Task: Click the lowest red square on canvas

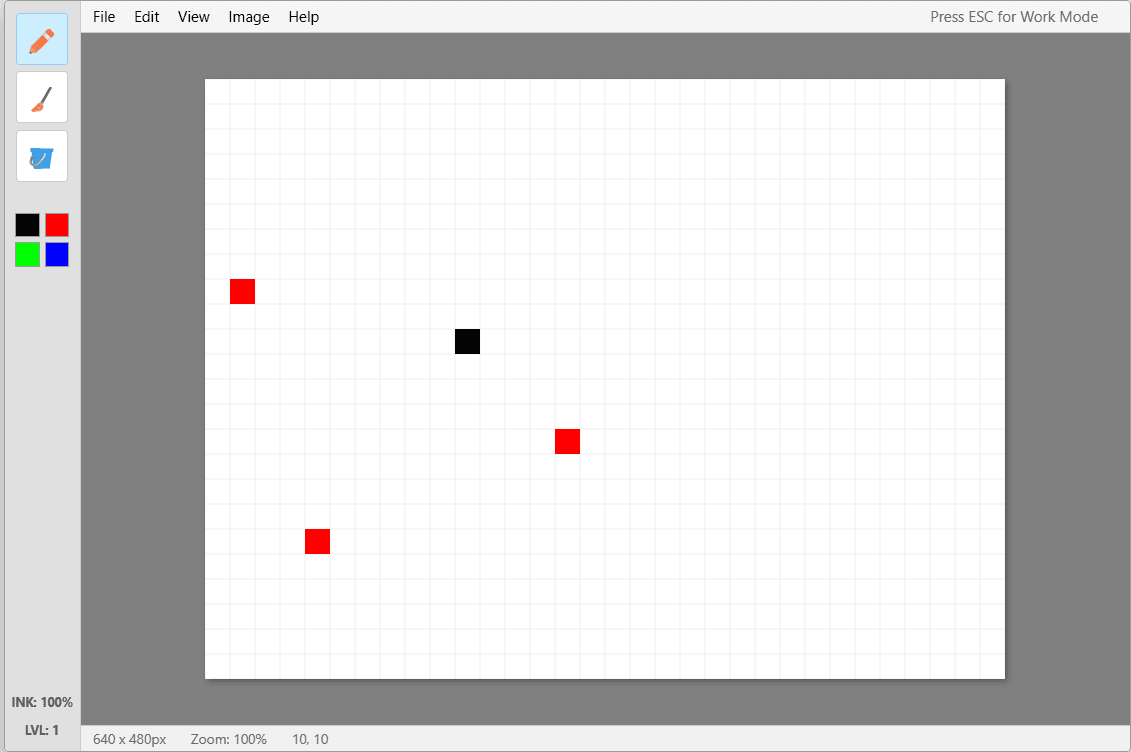Action: click(317, 541)
